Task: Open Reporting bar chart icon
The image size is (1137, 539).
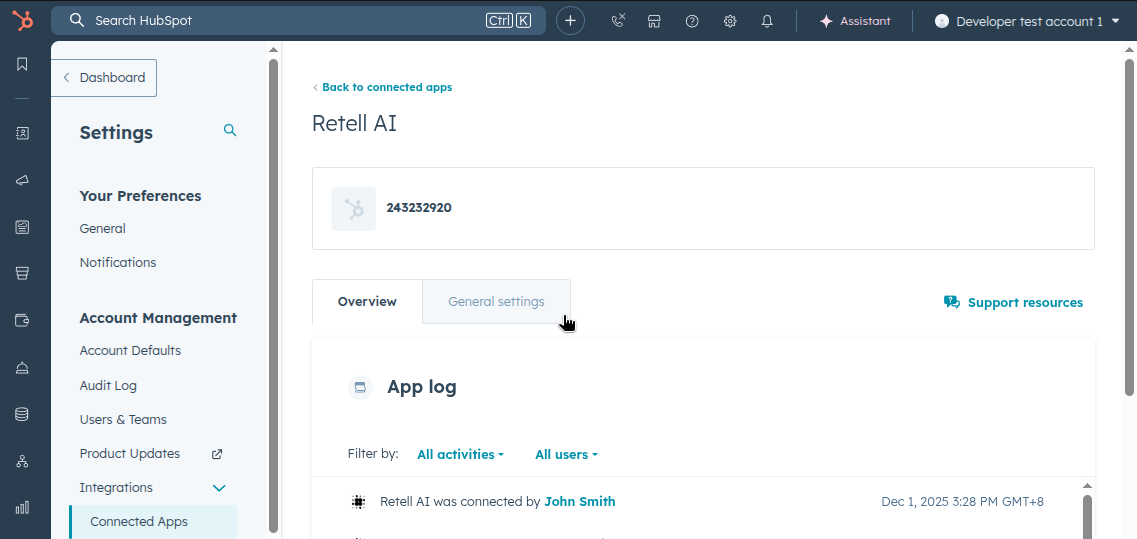Action: [22, 507]
